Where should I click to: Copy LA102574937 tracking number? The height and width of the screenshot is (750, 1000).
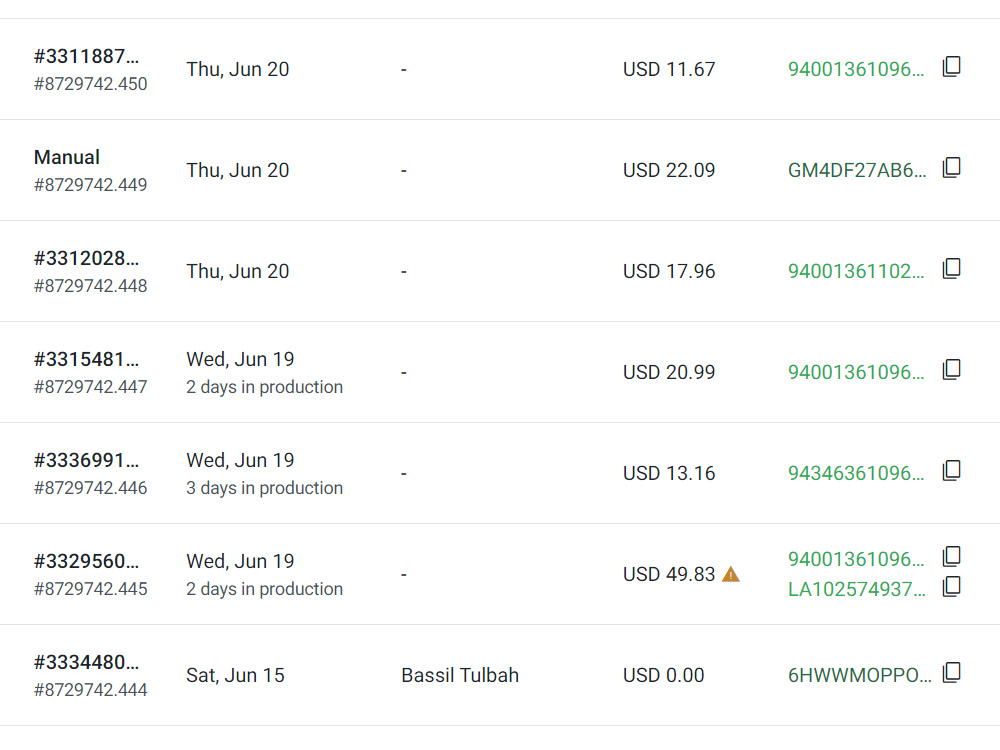[952, 587]
